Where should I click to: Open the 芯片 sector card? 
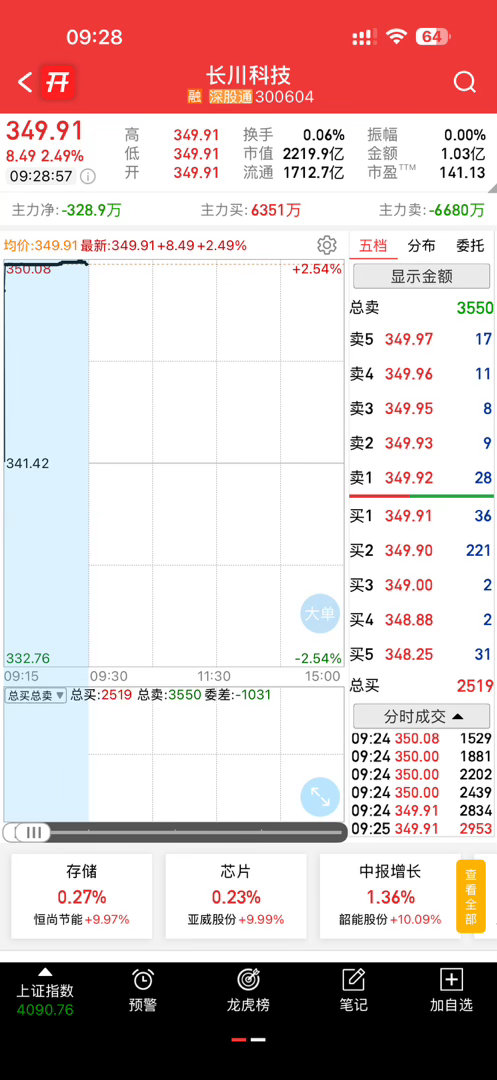[x=235, y=896]
